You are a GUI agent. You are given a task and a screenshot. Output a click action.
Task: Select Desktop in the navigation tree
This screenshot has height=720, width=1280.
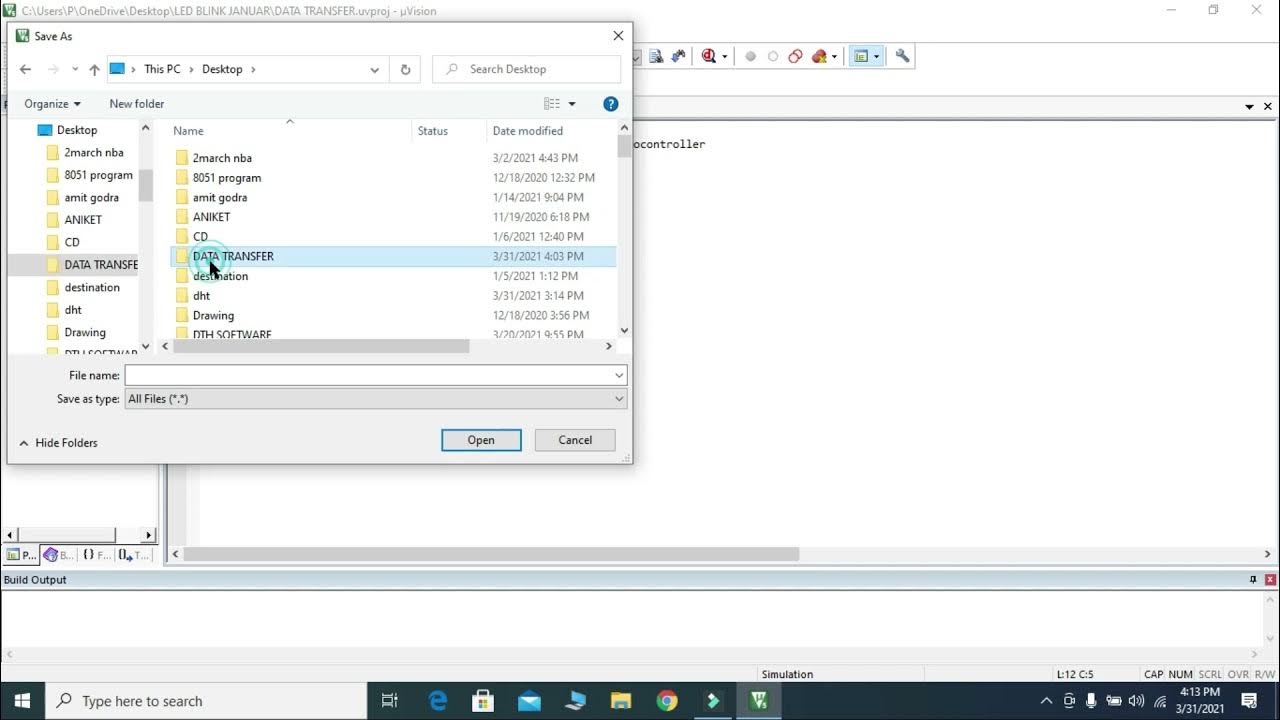(77, 130)
